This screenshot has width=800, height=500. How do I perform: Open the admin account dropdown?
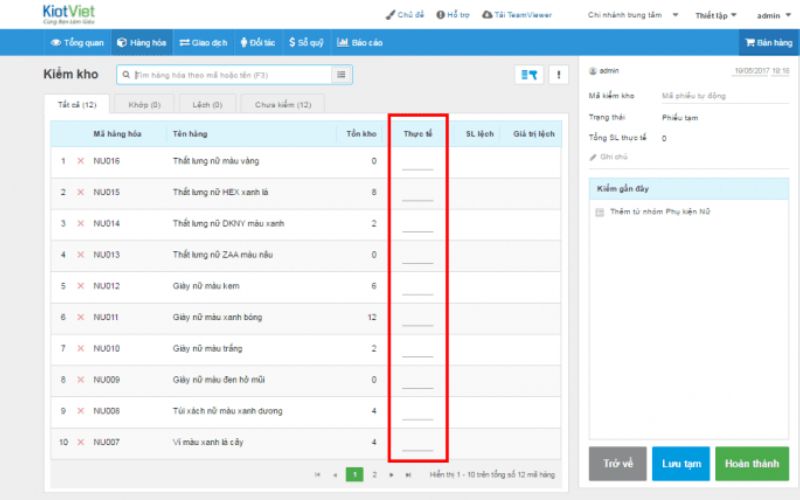click(x=773, y=15)
